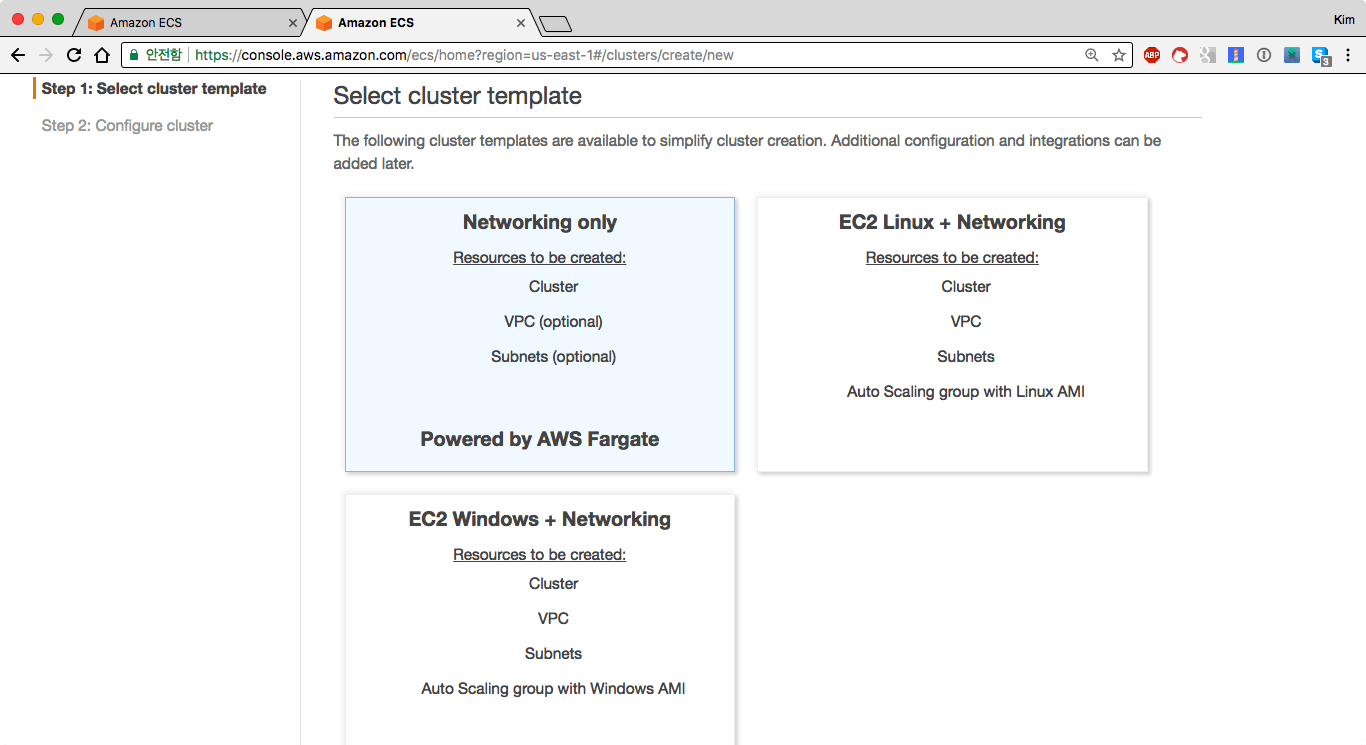Open the zoom magnifier in the address bar
The height and width of the screenshot is (745, 1366).
pyautogui.click(x=1092, y=55)
